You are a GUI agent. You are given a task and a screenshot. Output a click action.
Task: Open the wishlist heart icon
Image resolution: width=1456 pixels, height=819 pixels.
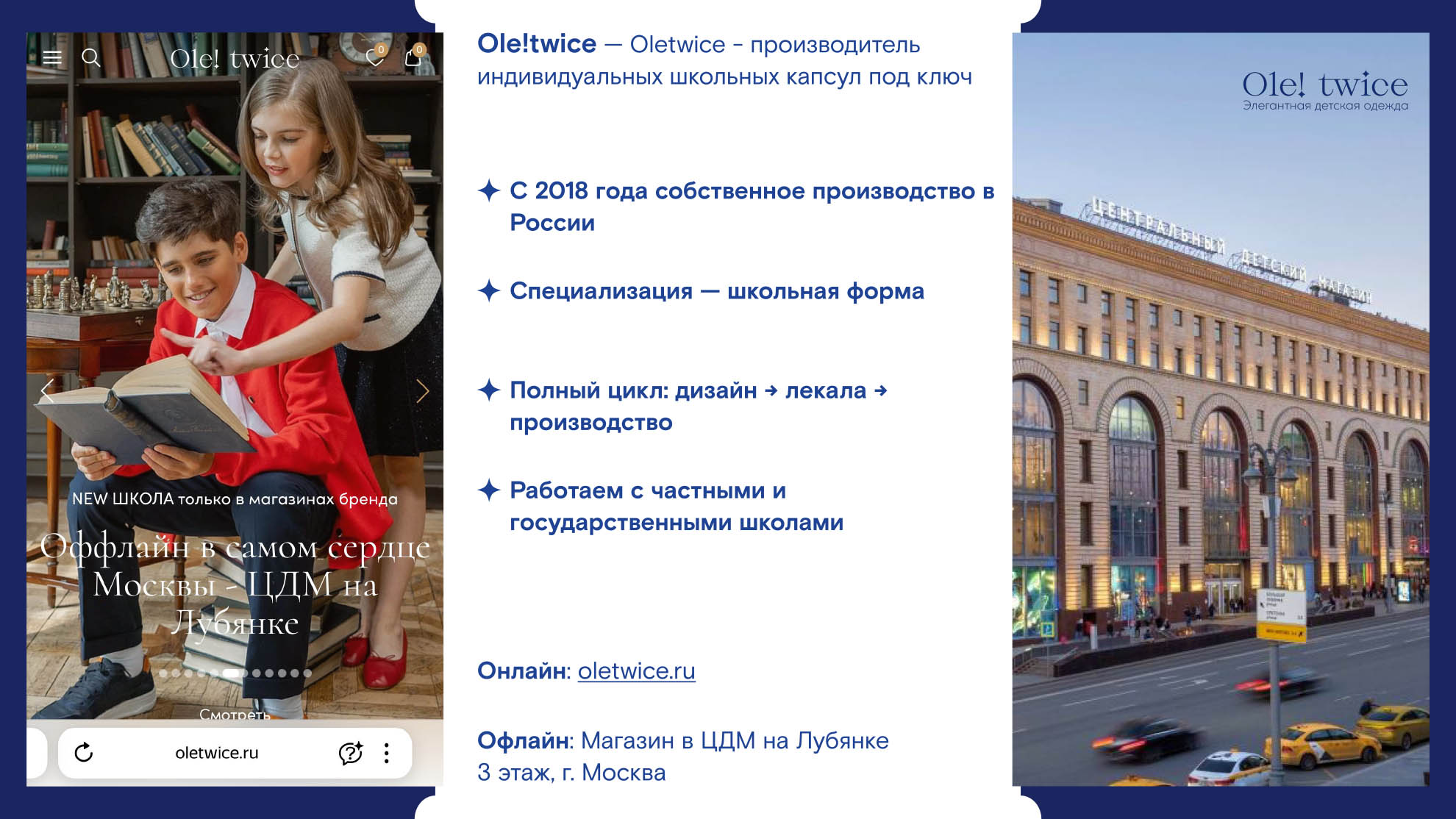[375, 57]
